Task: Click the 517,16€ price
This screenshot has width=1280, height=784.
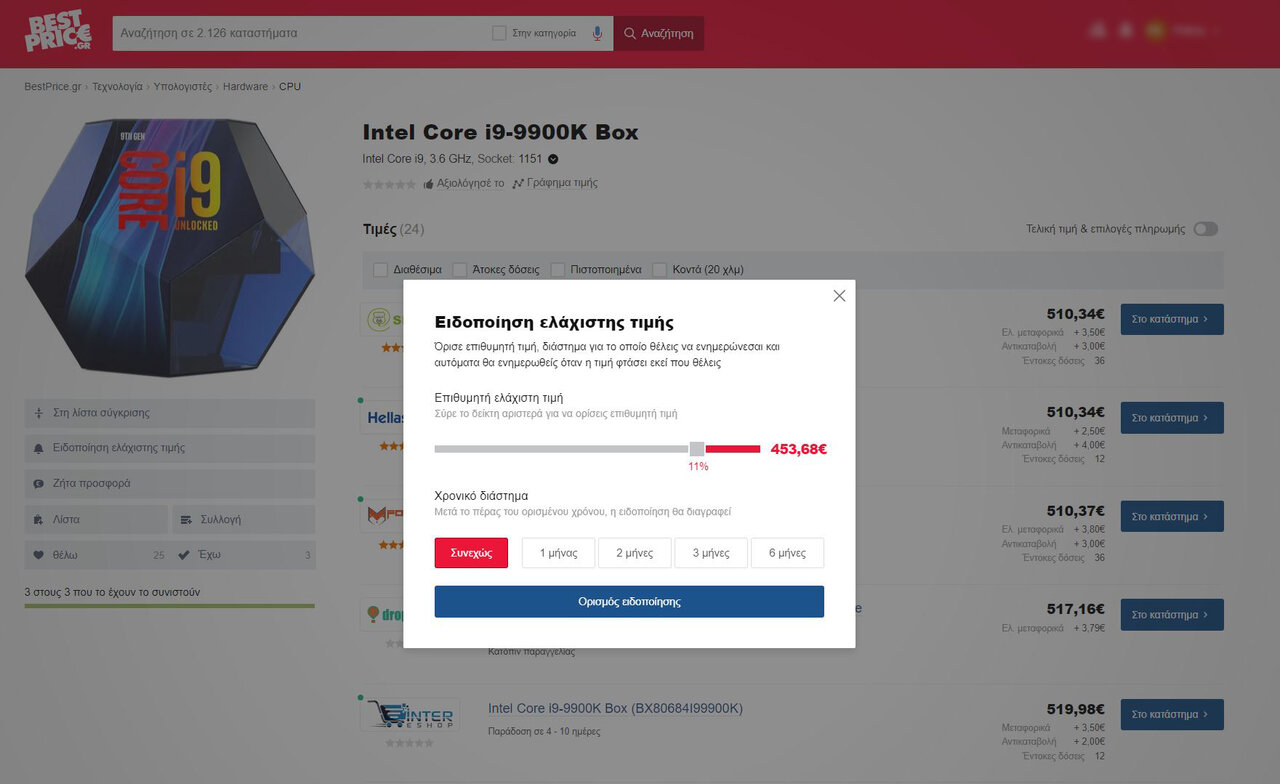Action: click(x=1076, y=609)
